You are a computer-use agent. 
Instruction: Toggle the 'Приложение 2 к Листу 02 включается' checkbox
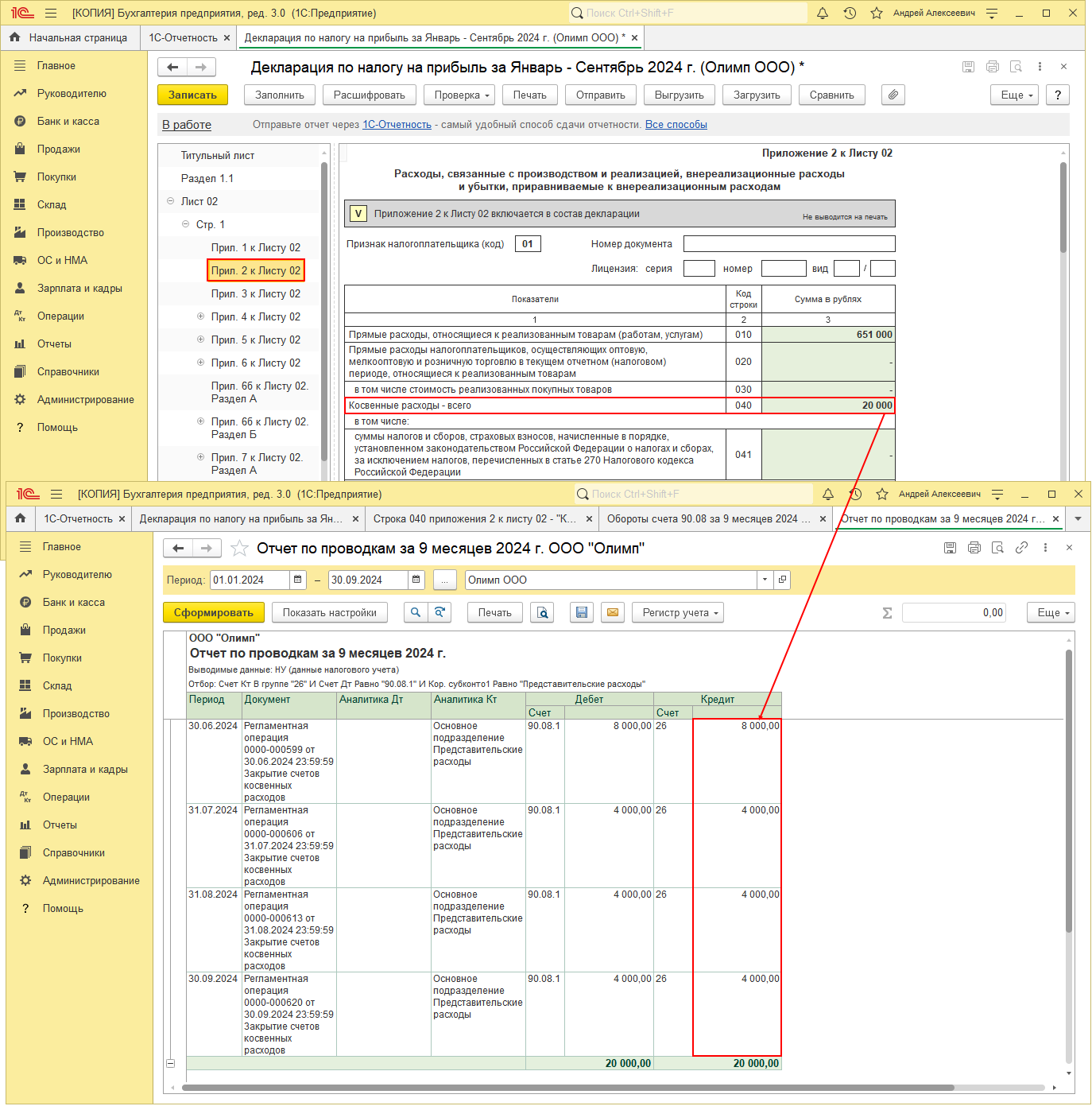pos(358,213)
